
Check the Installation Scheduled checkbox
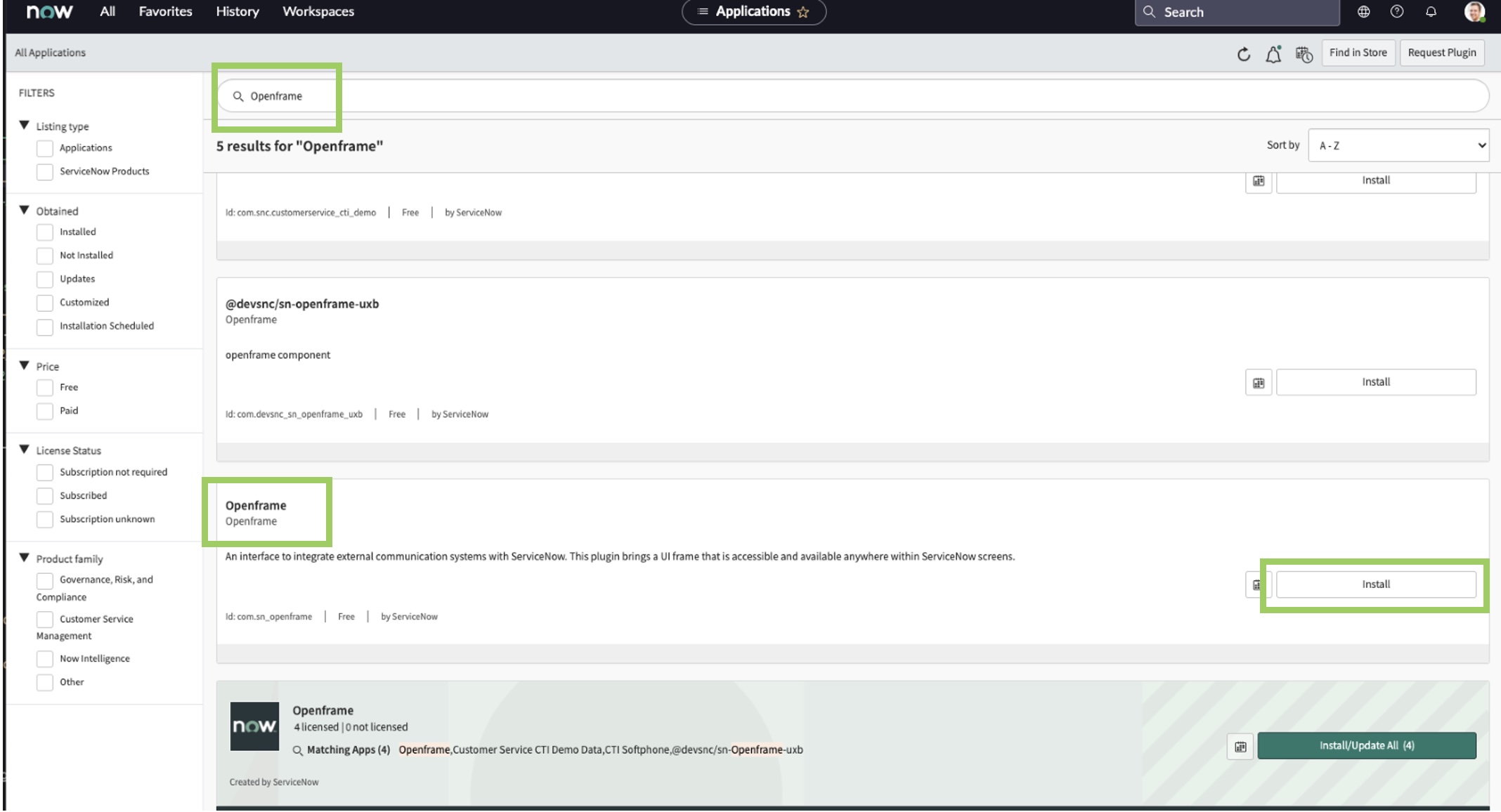45,327
